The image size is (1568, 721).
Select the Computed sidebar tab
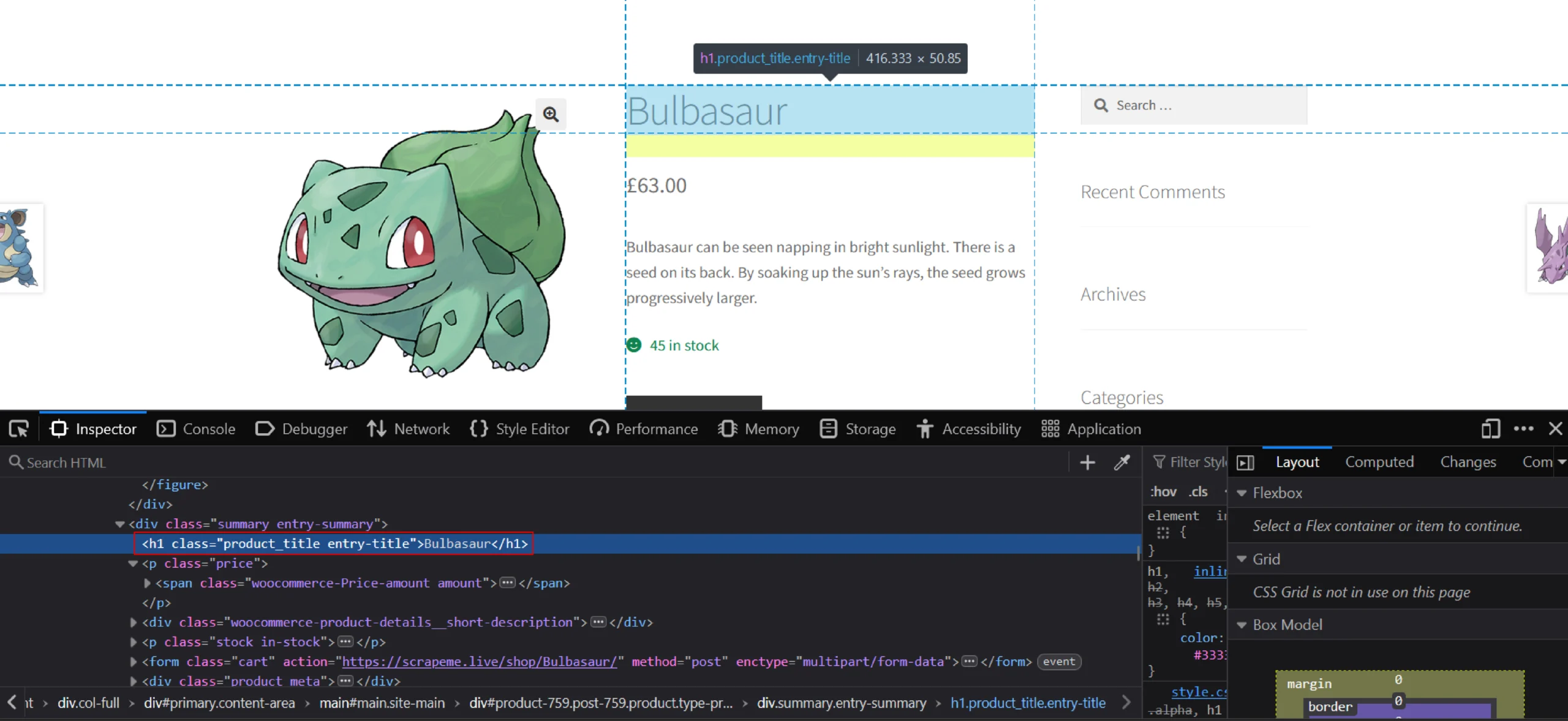(x=1379, y=462)
